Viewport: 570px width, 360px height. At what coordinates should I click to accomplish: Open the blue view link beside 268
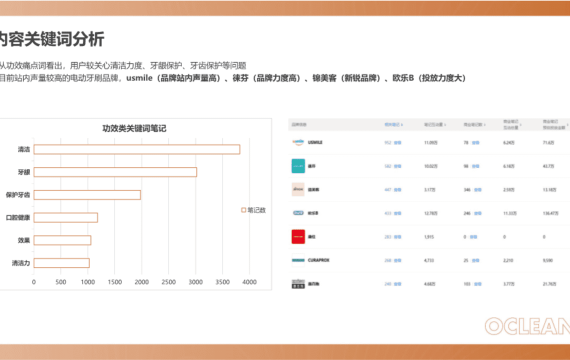click(x=398, y=260)
